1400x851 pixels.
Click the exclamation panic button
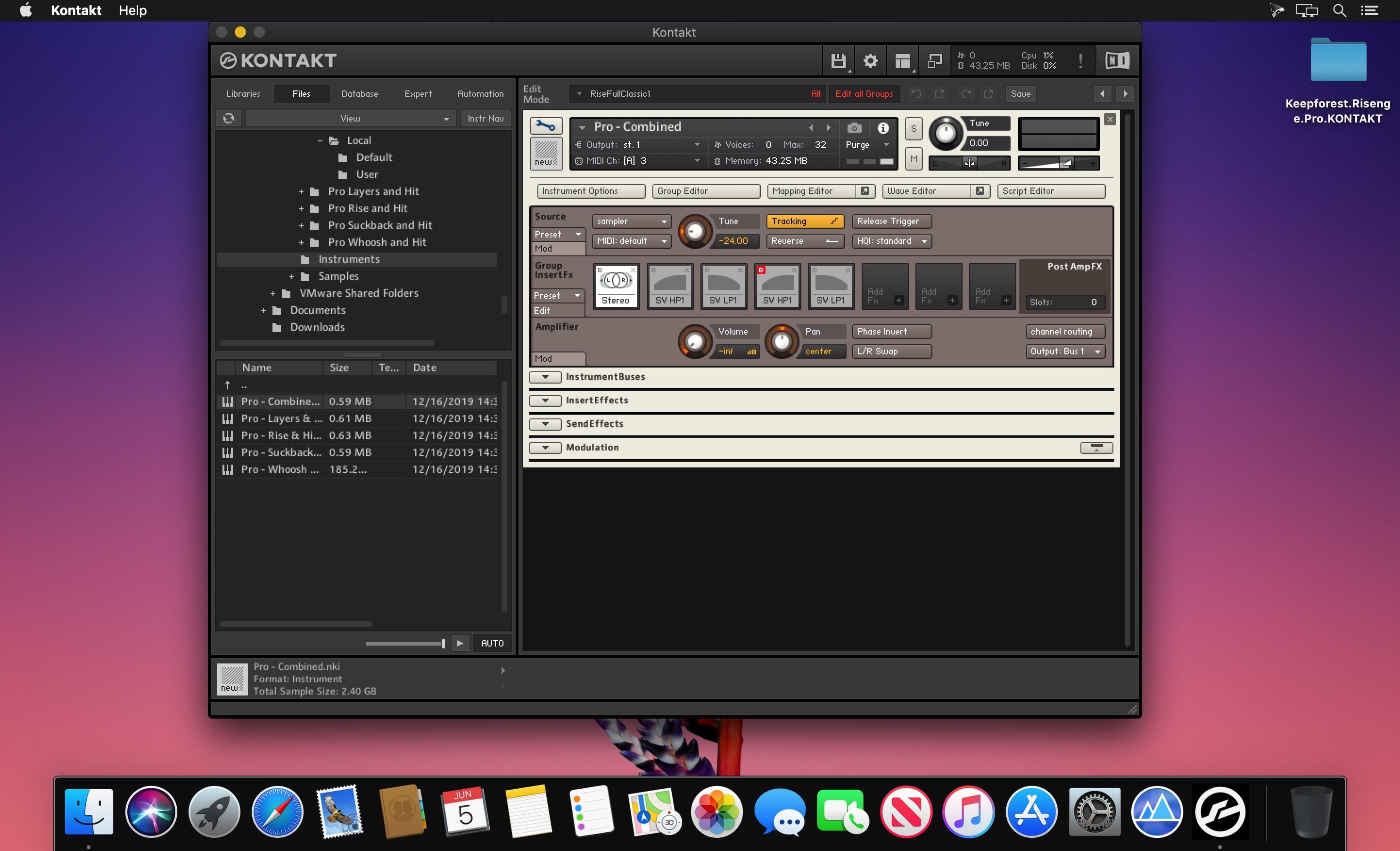(x=1080, y=60)
